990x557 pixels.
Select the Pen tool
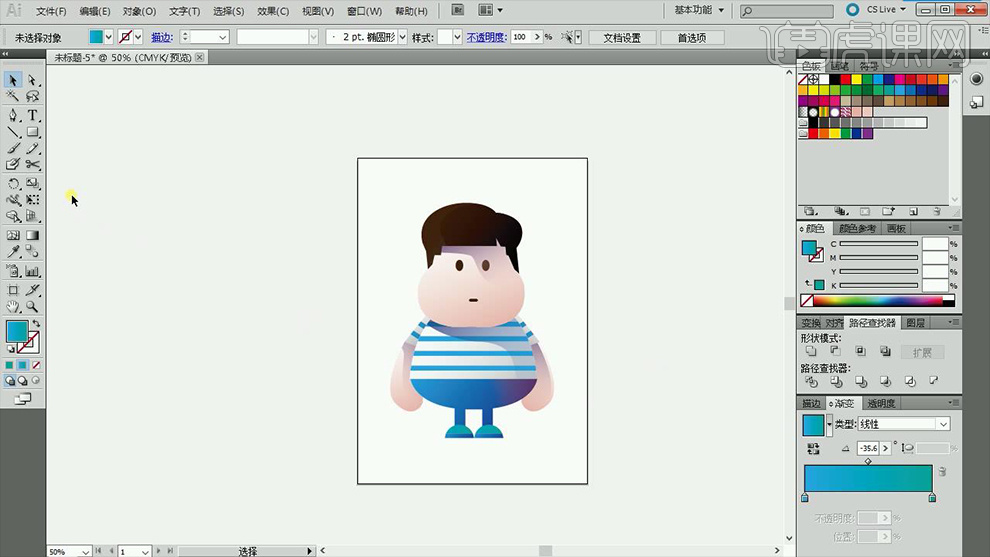(x=13, y=115)
